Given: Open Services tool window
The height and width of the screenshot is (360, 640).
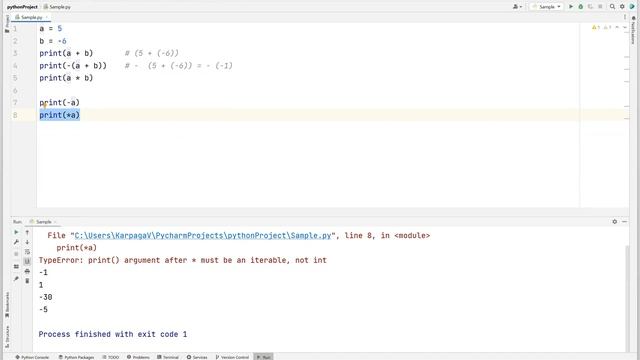Looking at the screenshot, I should point(197,357).
